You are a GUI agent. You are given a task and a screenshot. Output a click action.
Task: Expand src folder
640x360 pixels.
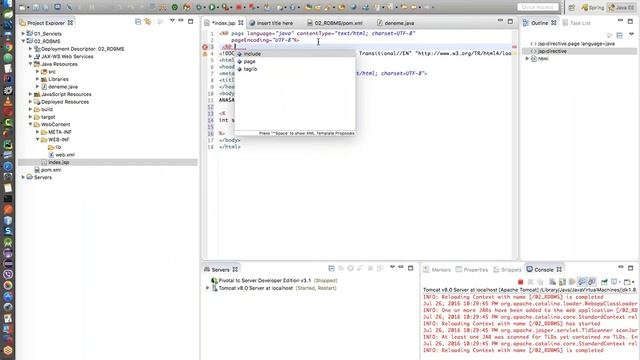pyautogui.click(x=37, y=71)
